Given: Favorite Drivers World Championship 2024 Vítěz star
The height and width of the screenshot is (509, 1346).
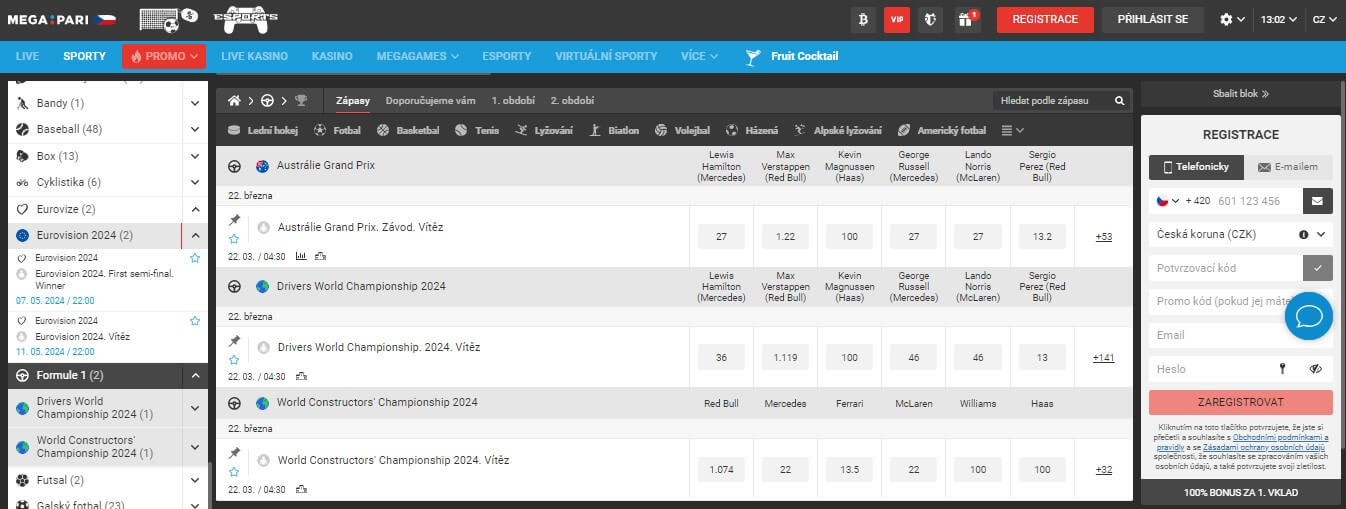Looking at the screenshot, I should pos(234,360).
